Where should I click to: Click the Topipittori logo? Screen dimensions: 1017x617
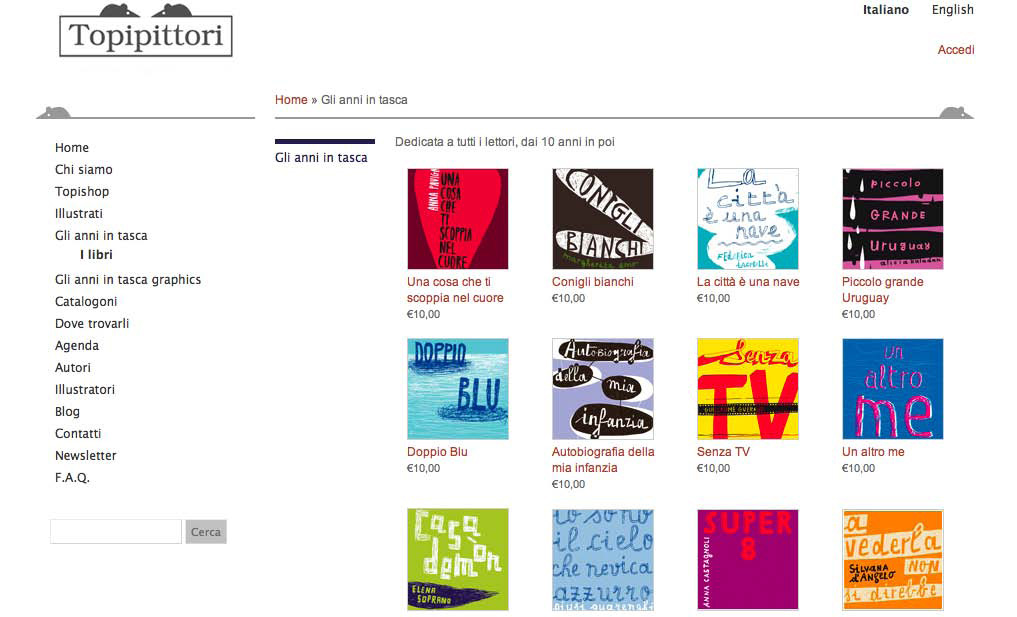[146, 30]
